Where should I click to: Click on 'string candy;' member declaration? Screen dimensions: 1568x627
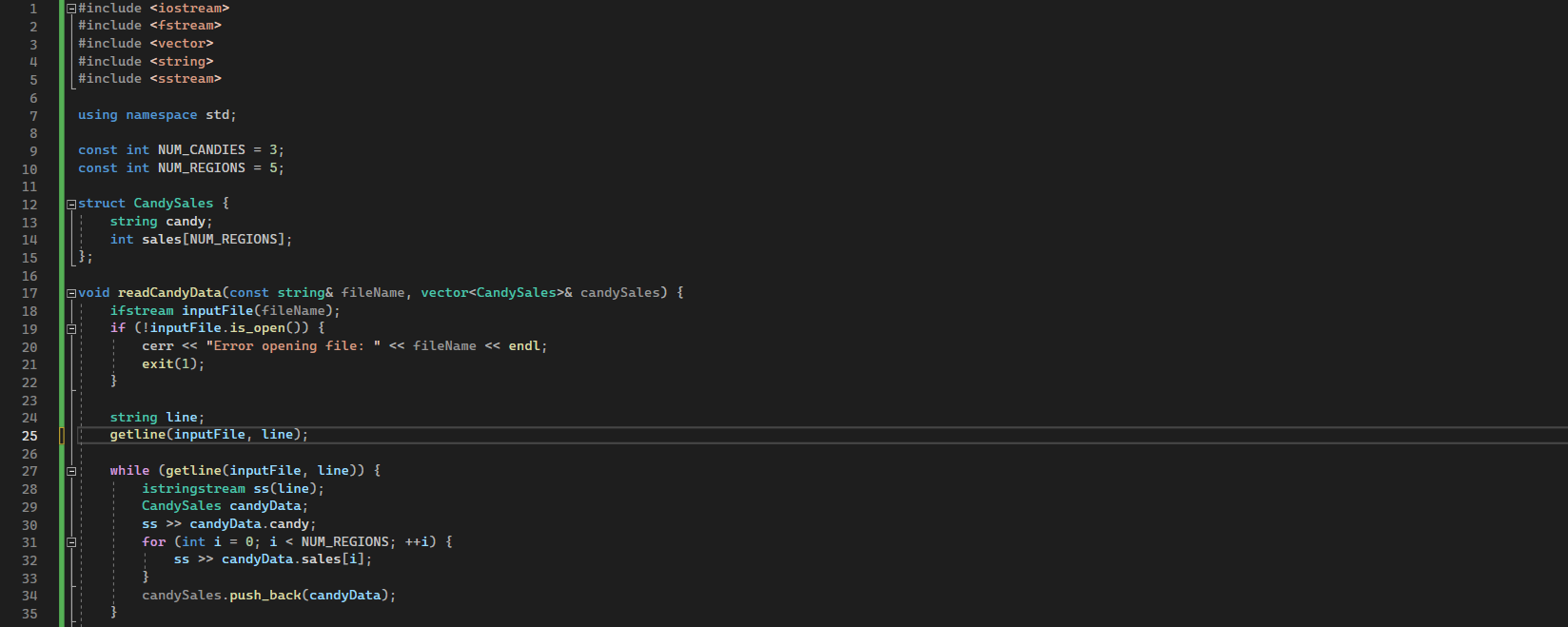[162, 222]
